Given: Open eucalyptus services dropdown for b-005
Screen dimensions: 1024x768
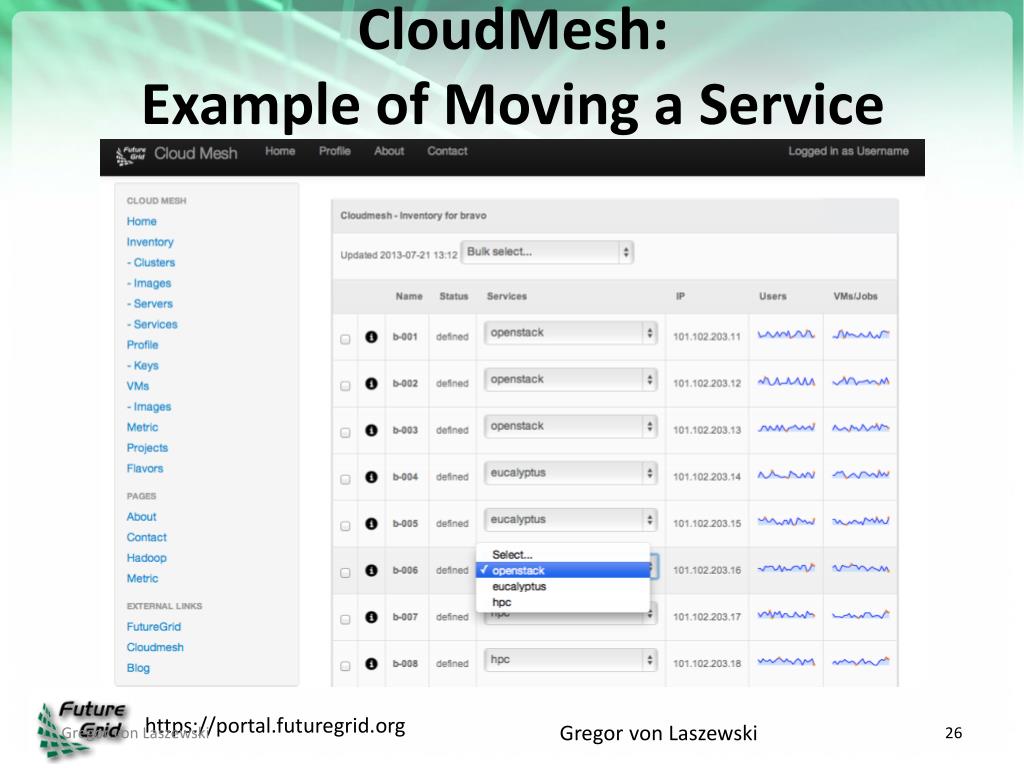Looking at the screenshot, I should pyautogui.click(x=570, y=520).
